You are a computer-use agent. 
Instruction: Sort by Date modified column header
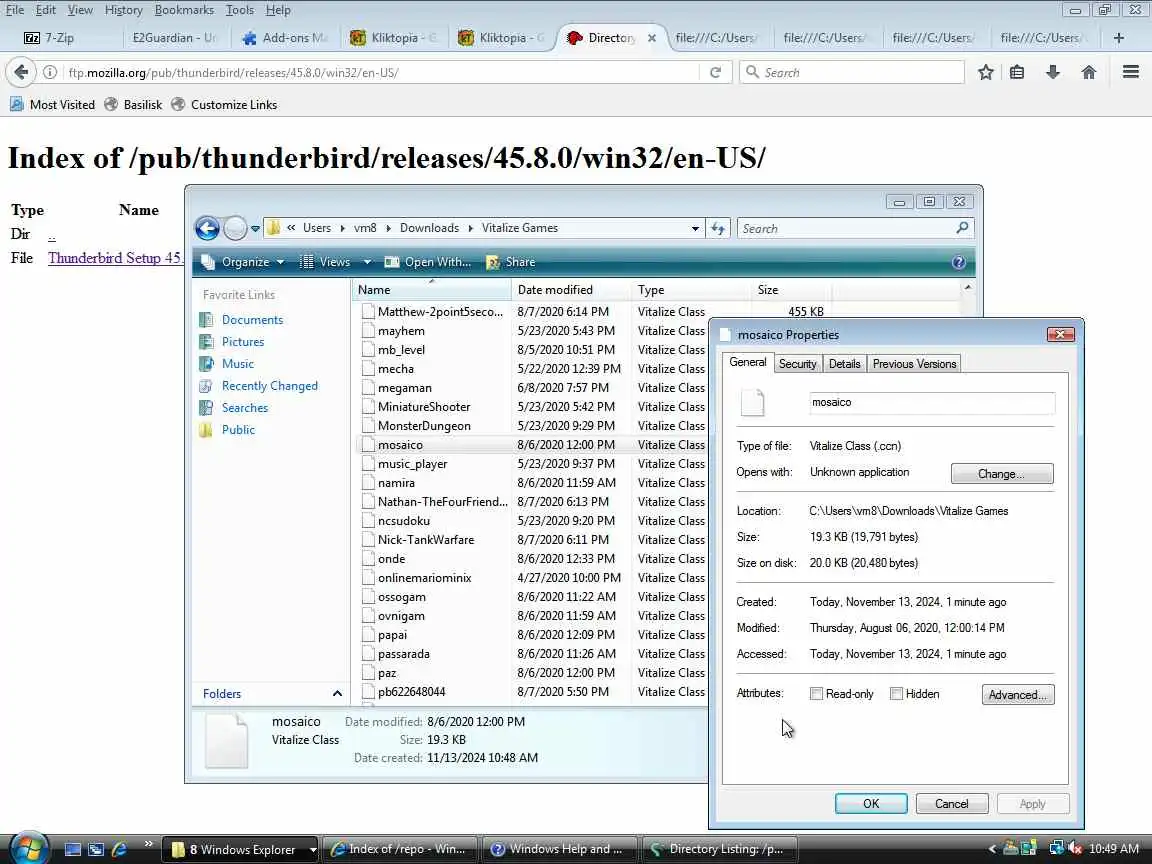[570, 289]
